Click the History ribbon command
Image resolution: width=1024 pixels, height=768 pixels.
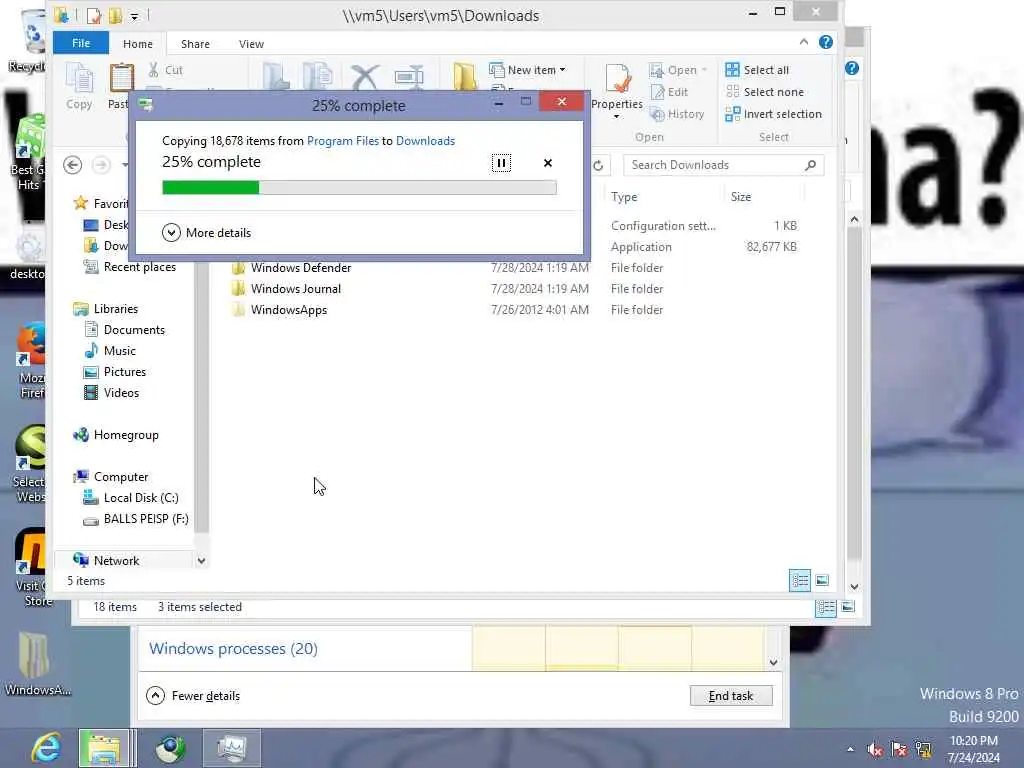(x=677, y=114)
